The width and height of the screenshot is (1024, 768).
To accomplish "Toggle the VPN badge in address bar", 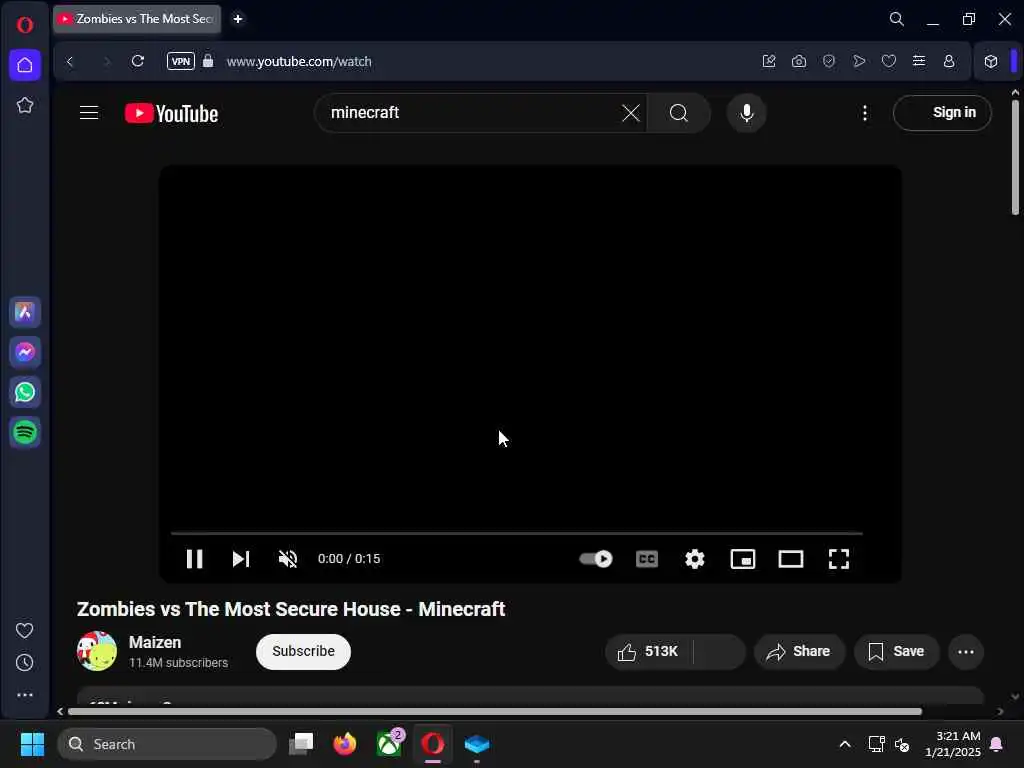I will coord(181,61).
